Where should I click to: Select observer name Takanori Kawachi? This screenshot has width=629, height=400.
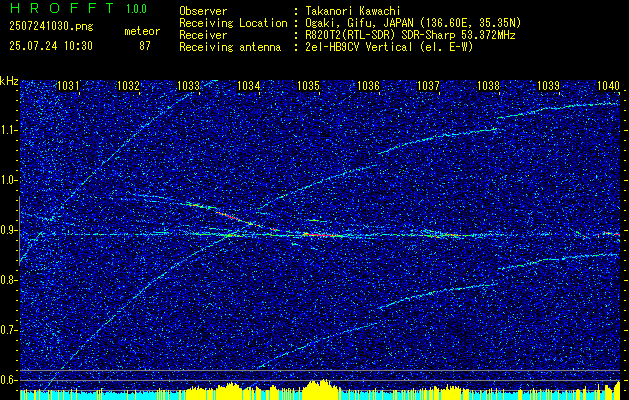352,11
